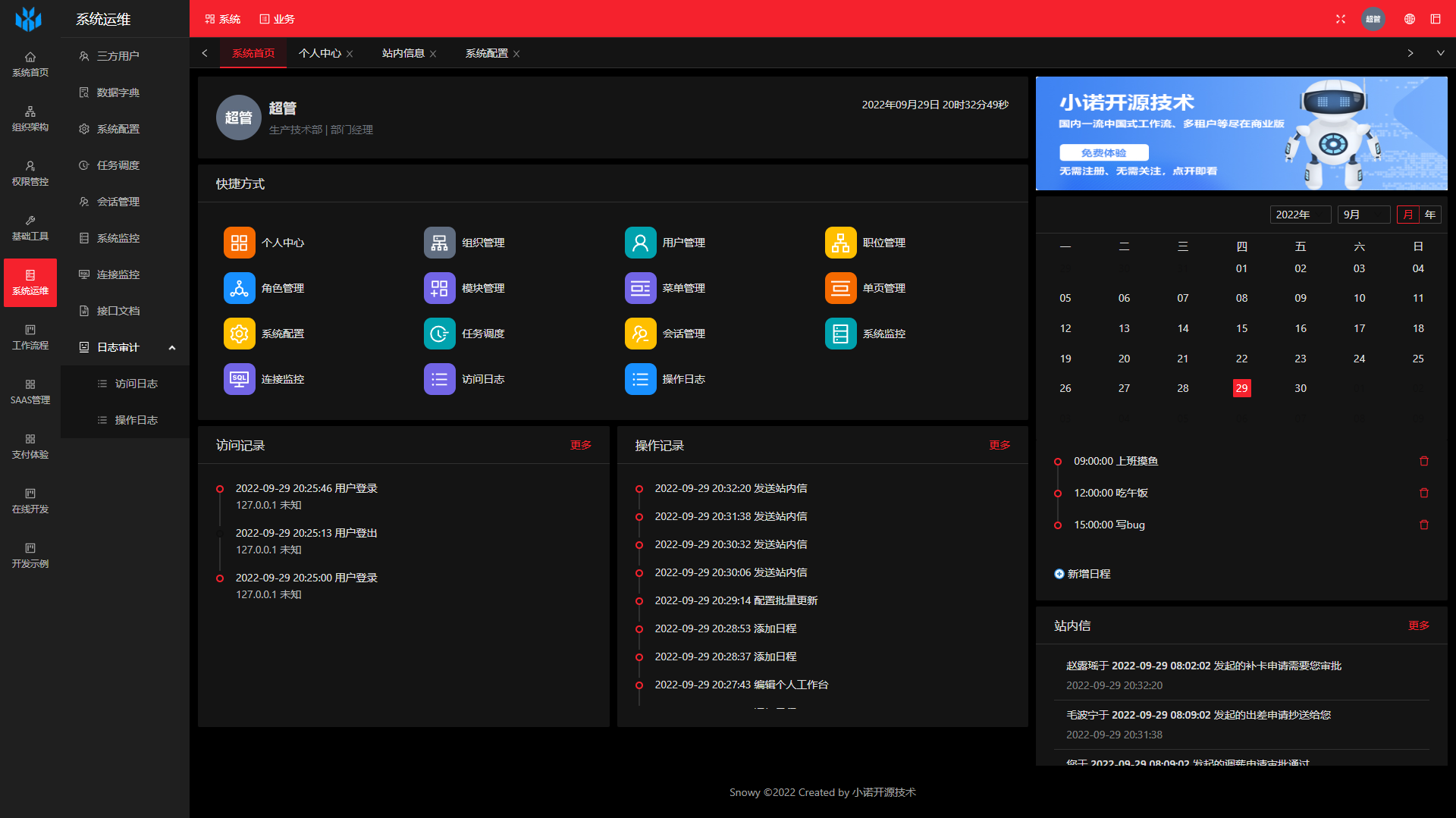Open 三方用户 in the sidebar

(x=125, y=56)
